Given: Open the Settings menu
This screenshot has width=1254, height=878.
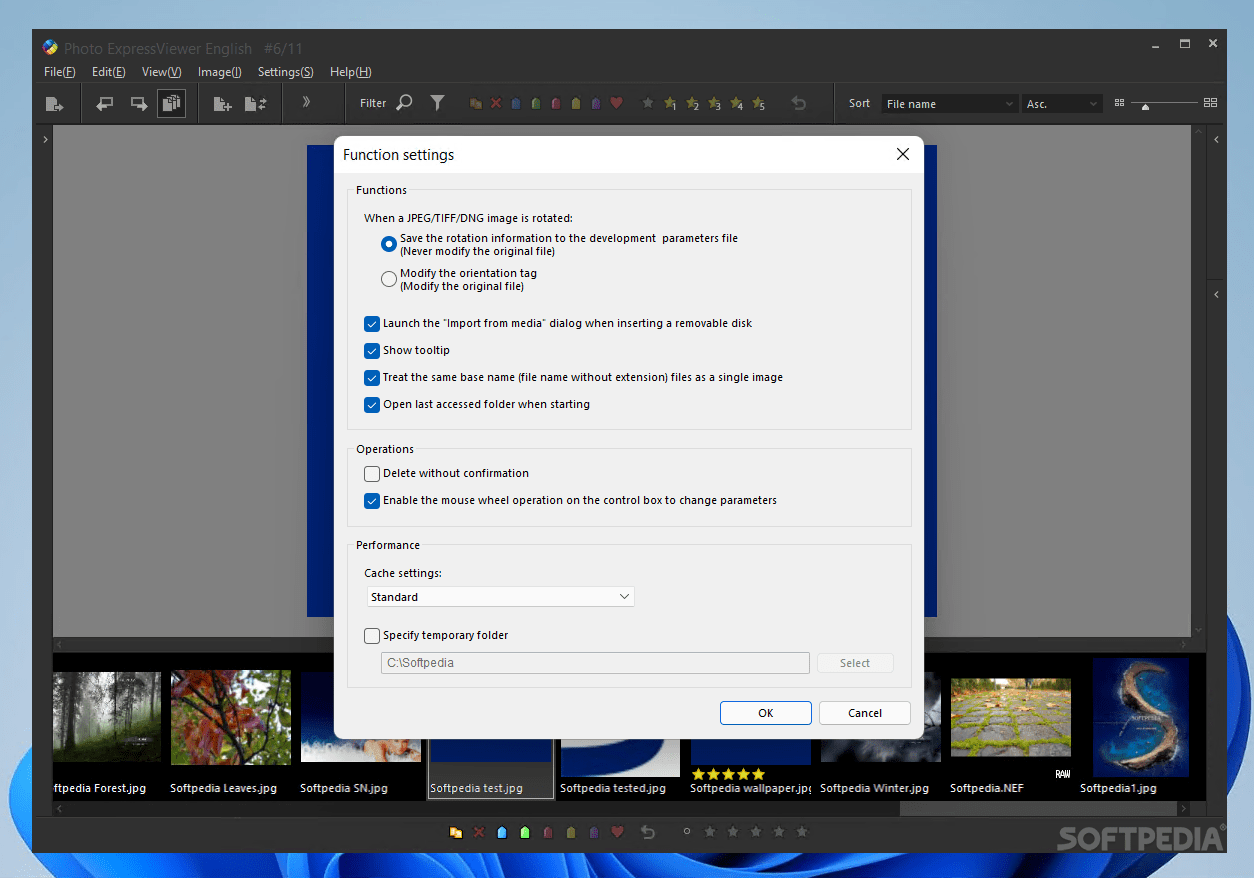Looking at the screenshot, I should point(285,72).
